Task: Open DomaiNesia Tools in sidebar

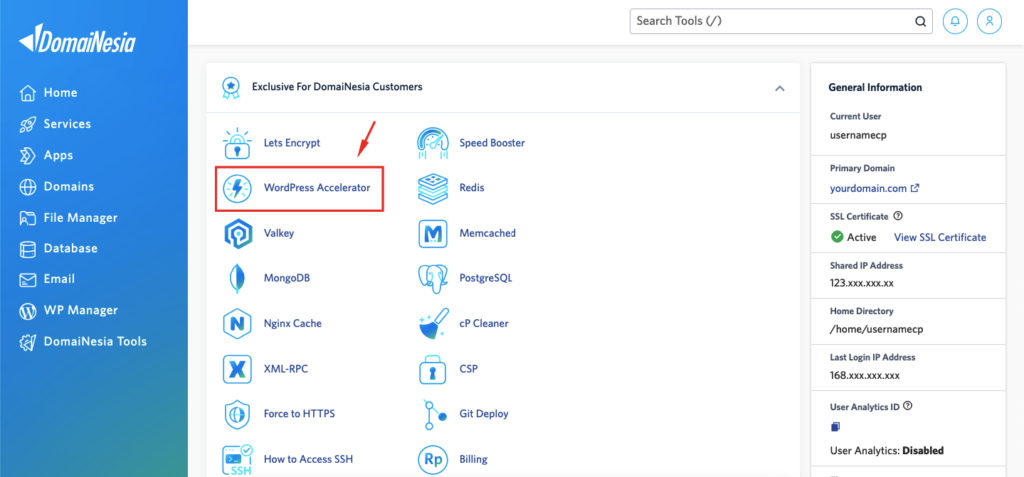Action: (x=82, y=341)
